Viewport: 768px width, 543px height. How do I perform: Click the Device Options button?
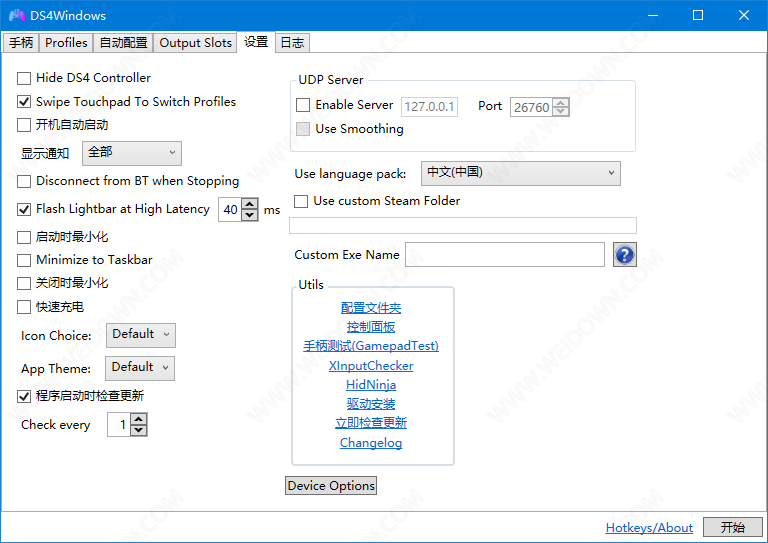coord(331,485)
